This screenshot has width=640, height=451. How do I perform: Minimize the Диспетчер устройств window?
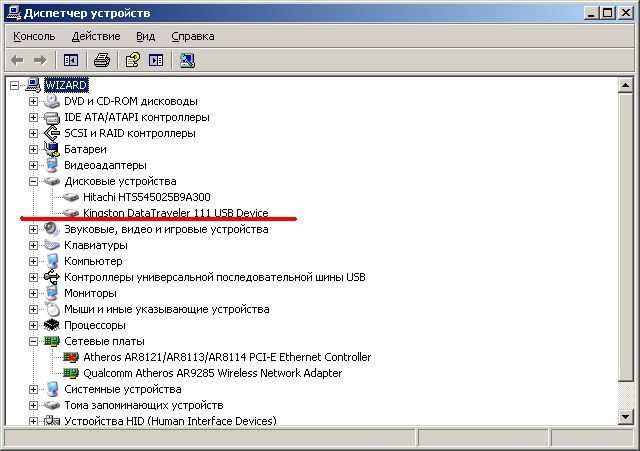[591, 13]
